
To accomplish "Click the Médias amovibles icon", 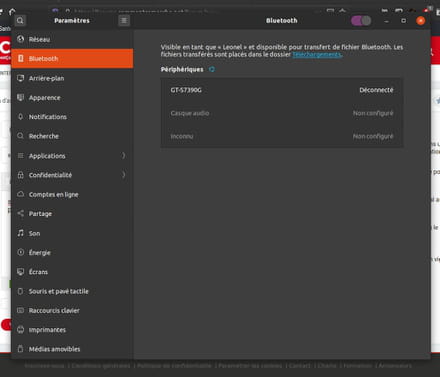I will click(x=21, y=349).
